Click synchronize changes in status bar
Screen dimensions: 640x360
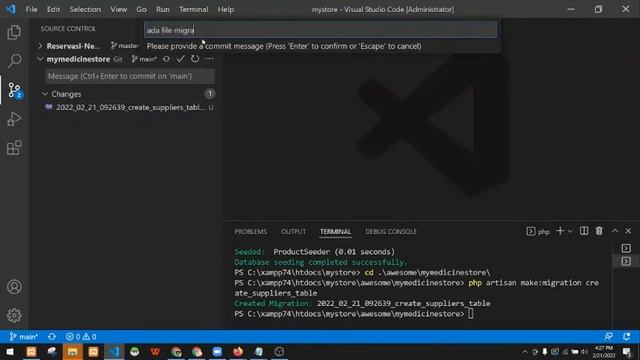[x=52, y=337]
